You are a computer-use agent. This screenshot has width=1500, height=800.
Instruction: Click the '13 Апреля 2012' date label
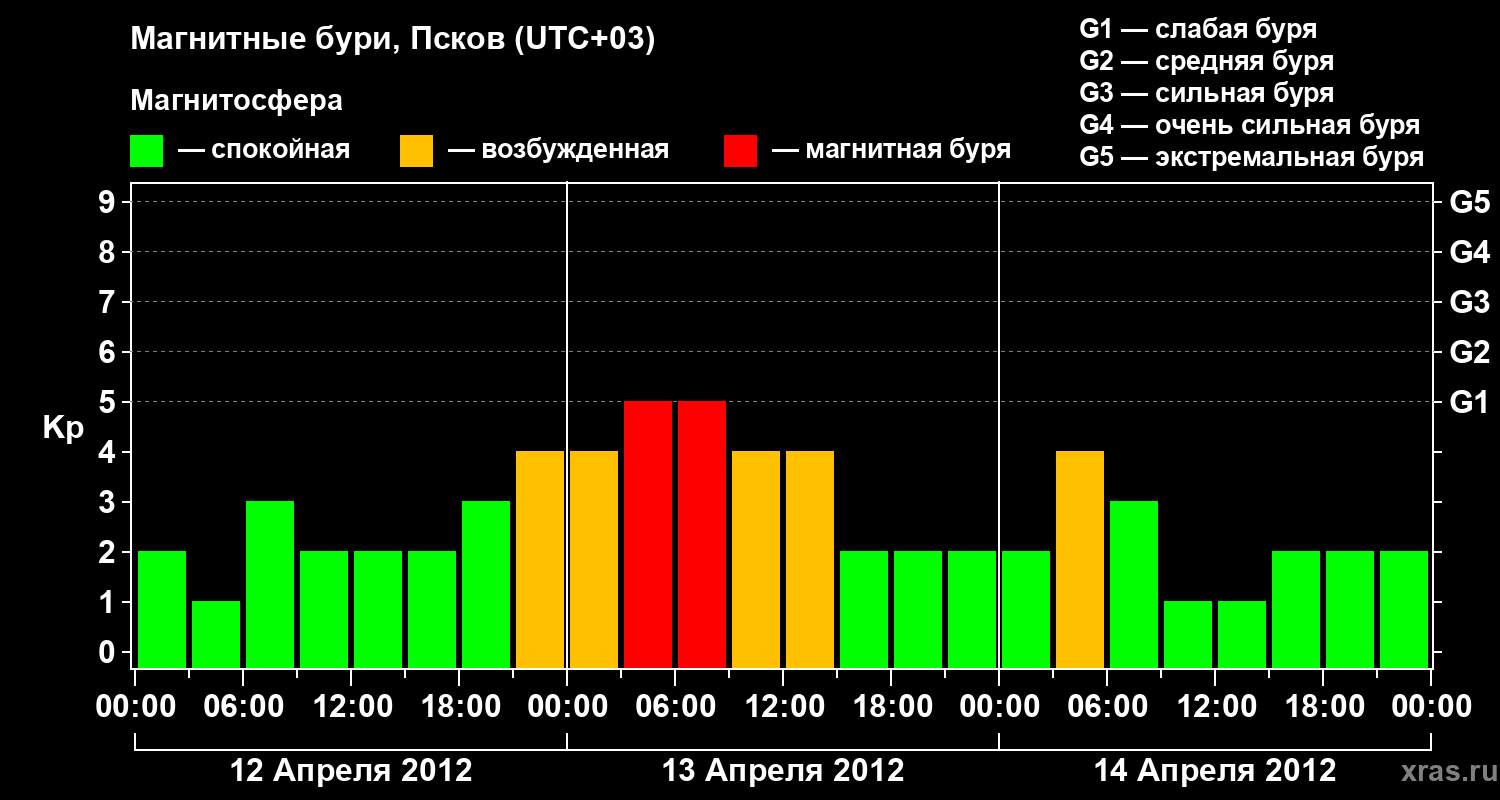(x=783, y=771)
